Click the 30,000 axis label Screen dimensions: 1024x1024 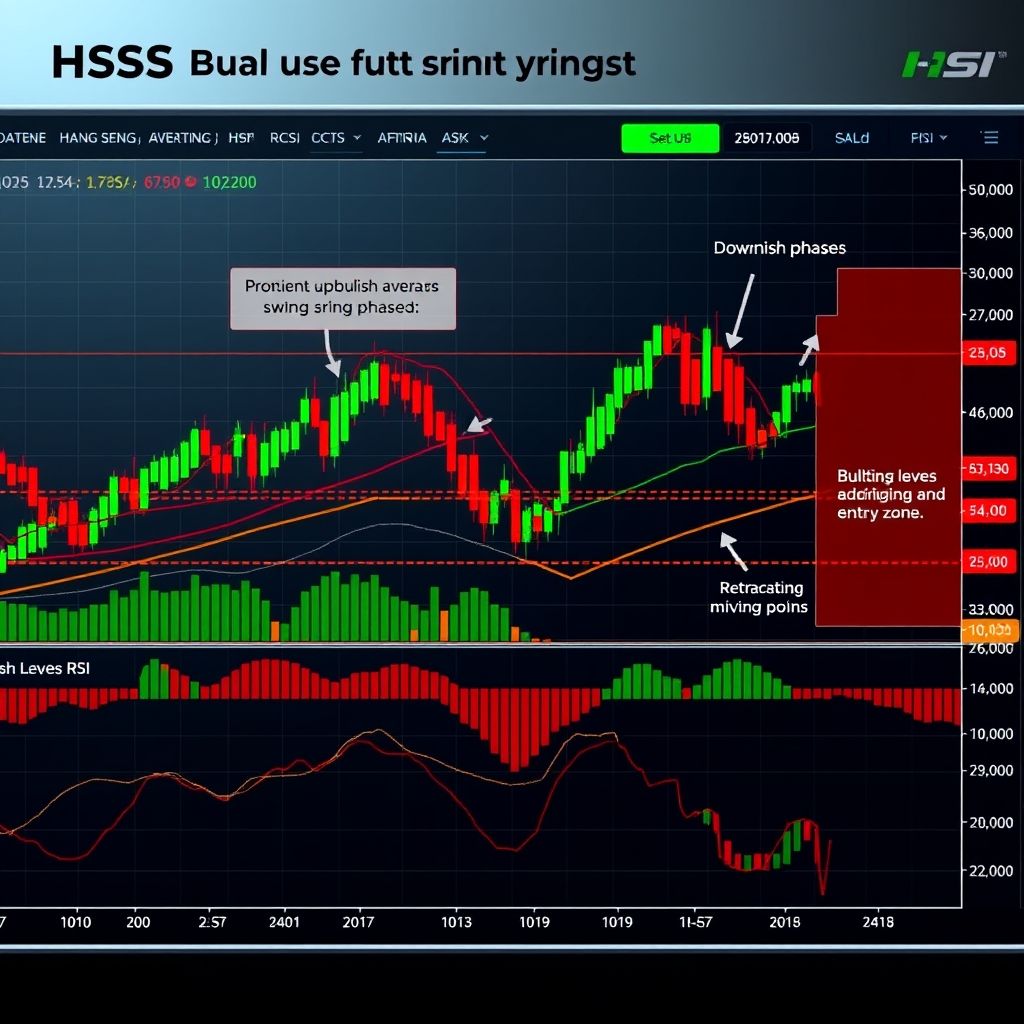(990, 273)
